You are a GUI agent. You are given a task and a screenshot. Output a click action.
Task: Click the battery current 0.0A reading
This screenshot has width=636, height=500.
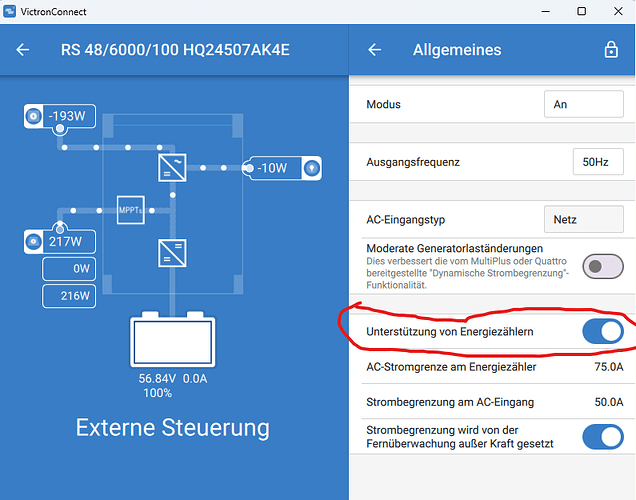(195, 378)
